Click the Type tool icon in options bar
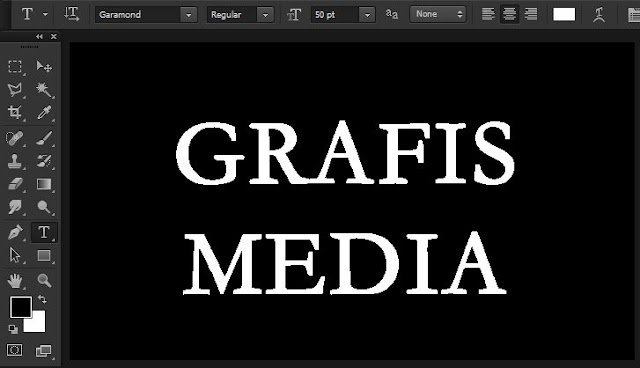640x368 pixels. point(27,14)
